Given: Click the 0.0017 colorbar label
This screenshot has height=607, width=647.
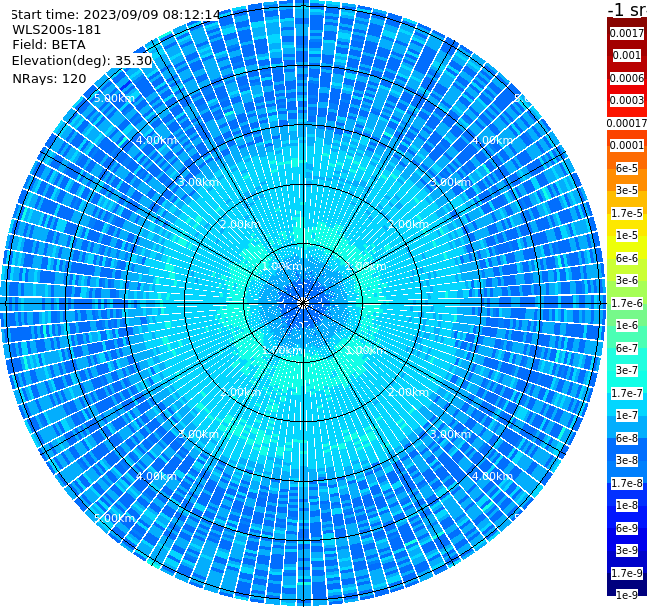Looking at the screenshot, I should pos(627,33).
